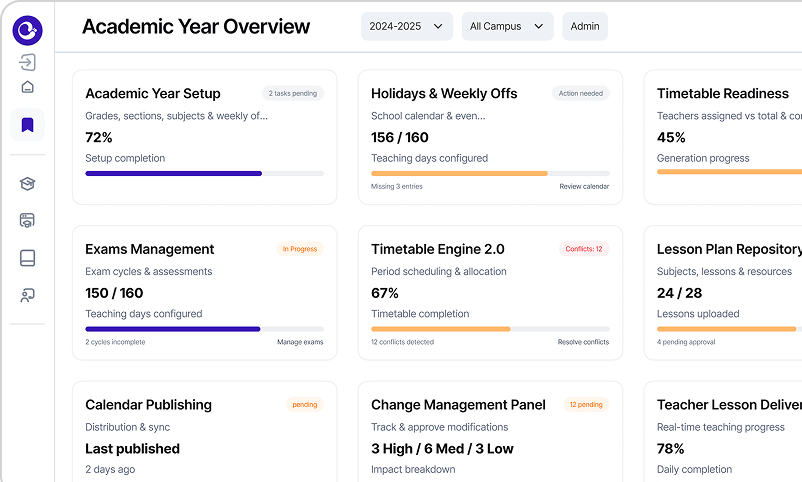The height and width of the screenshot is (482, 802).
Task: Click the login arrow sidebar icon
Action: (28, 62)
